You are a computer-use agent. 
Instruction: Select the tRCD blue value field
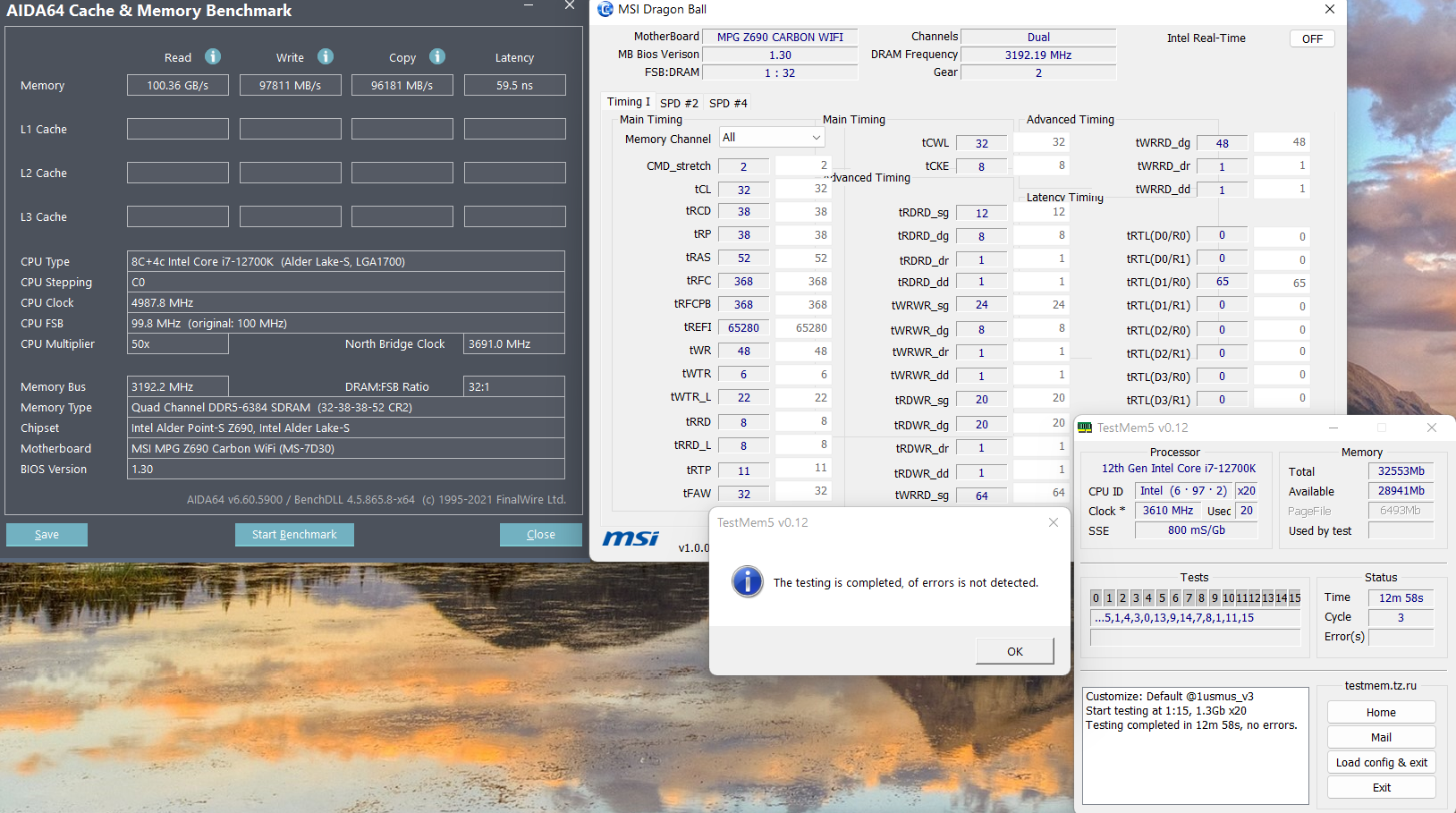pos(743,212)
